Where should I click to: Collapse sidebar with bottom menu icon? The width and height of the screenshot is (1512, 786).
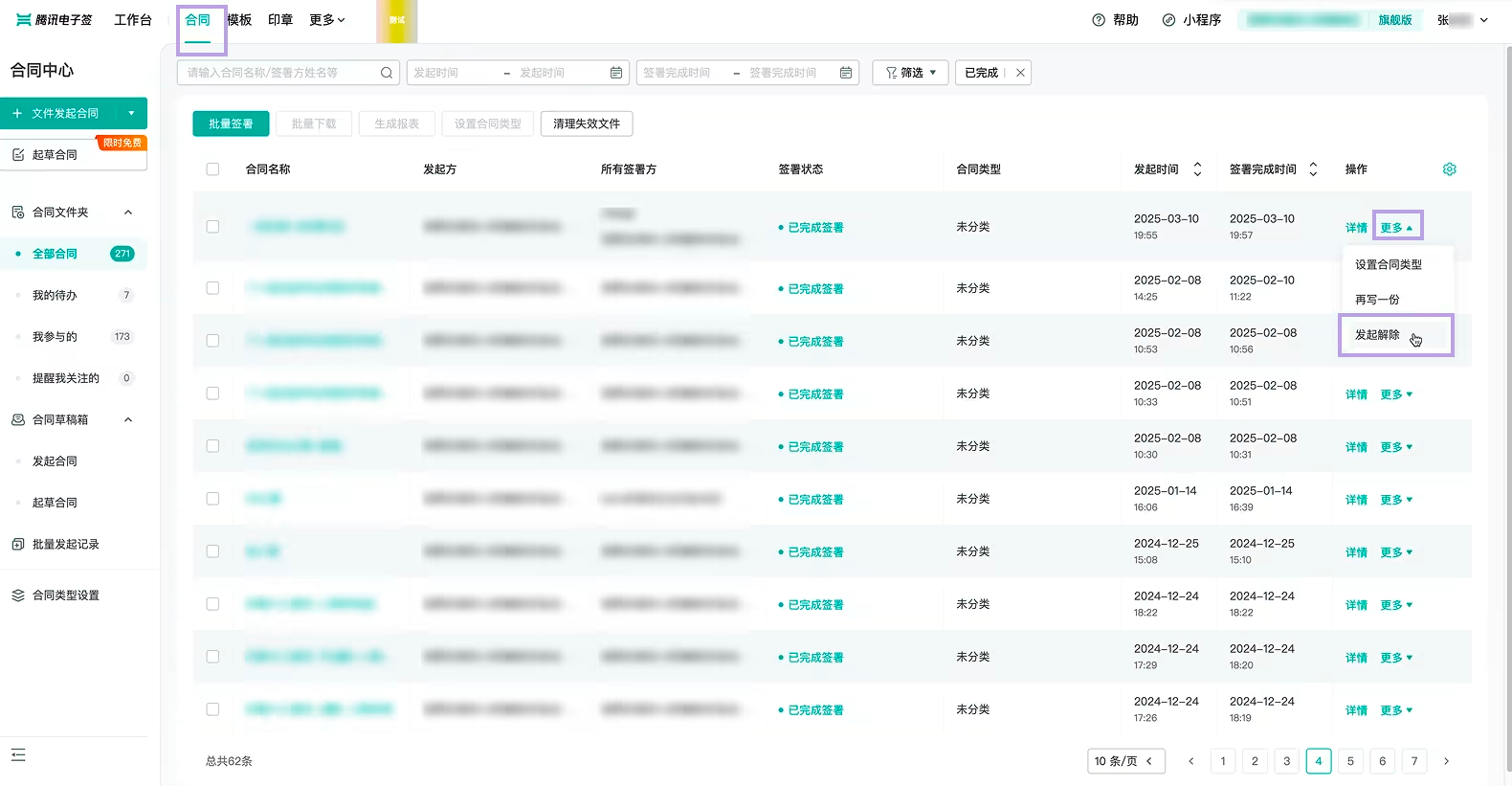pos(18,754)
